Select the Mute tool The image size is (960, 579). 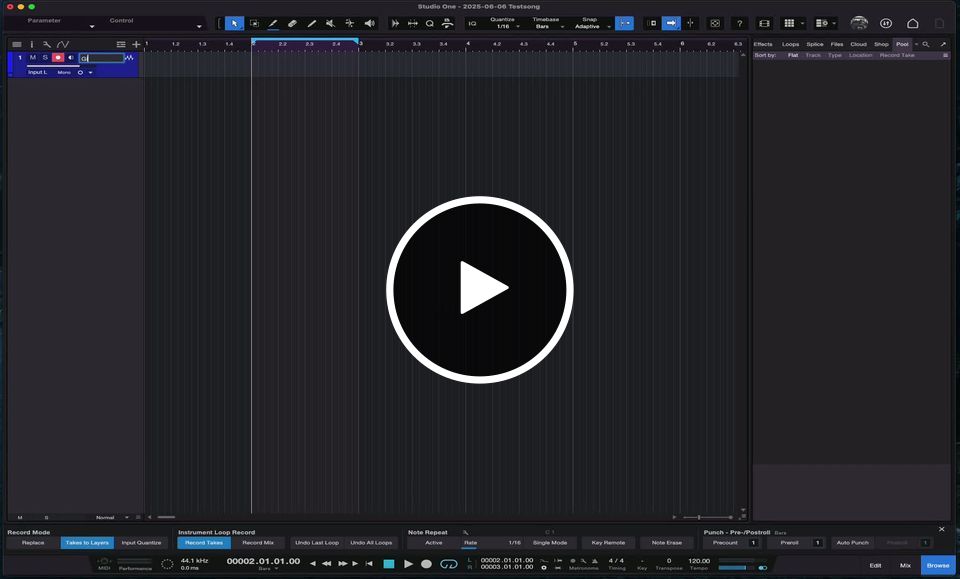tap(330, 23)
